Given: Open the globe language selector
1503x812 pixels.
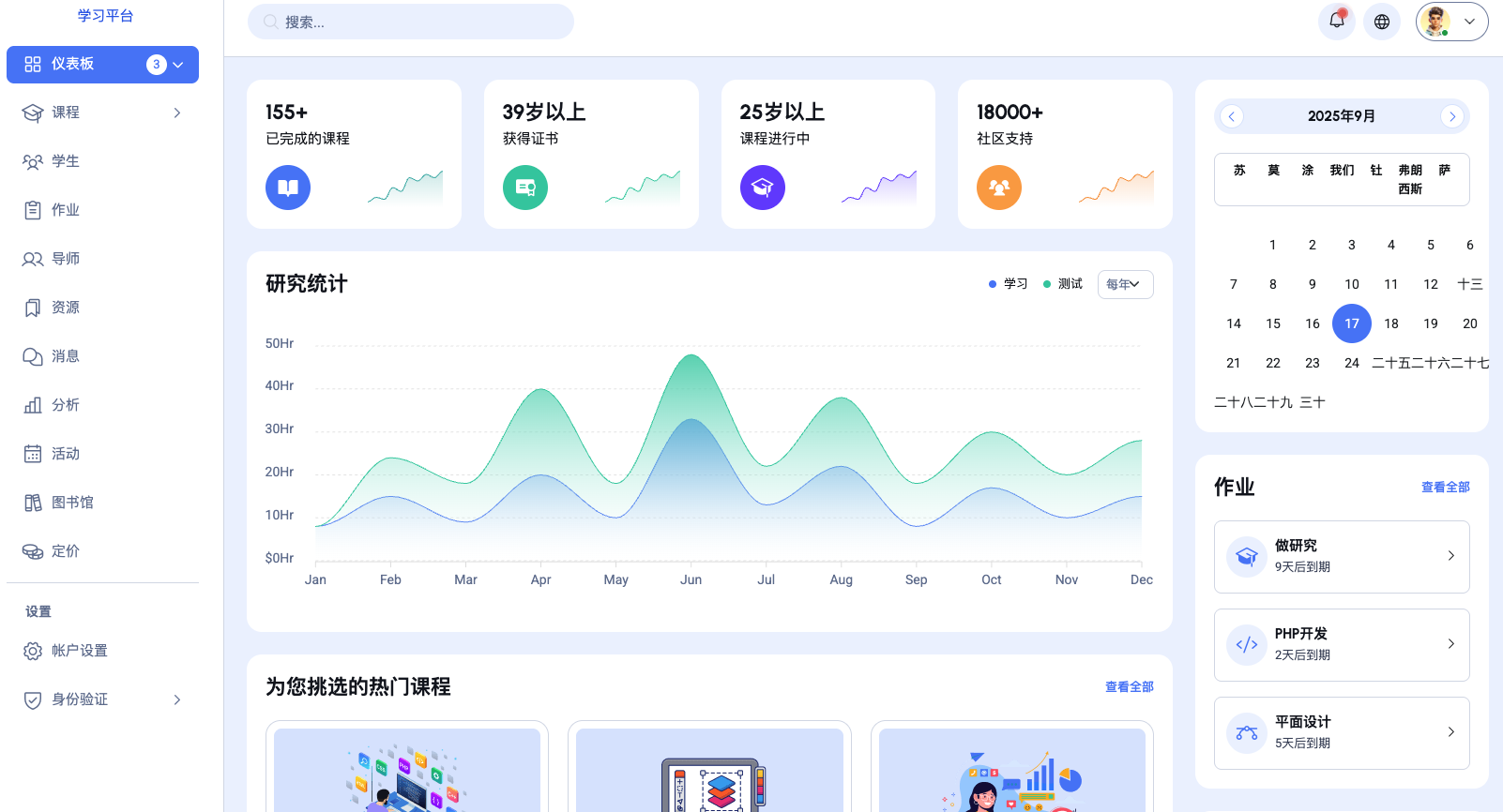Looking at the screenshot, I should click(1381, 22).
